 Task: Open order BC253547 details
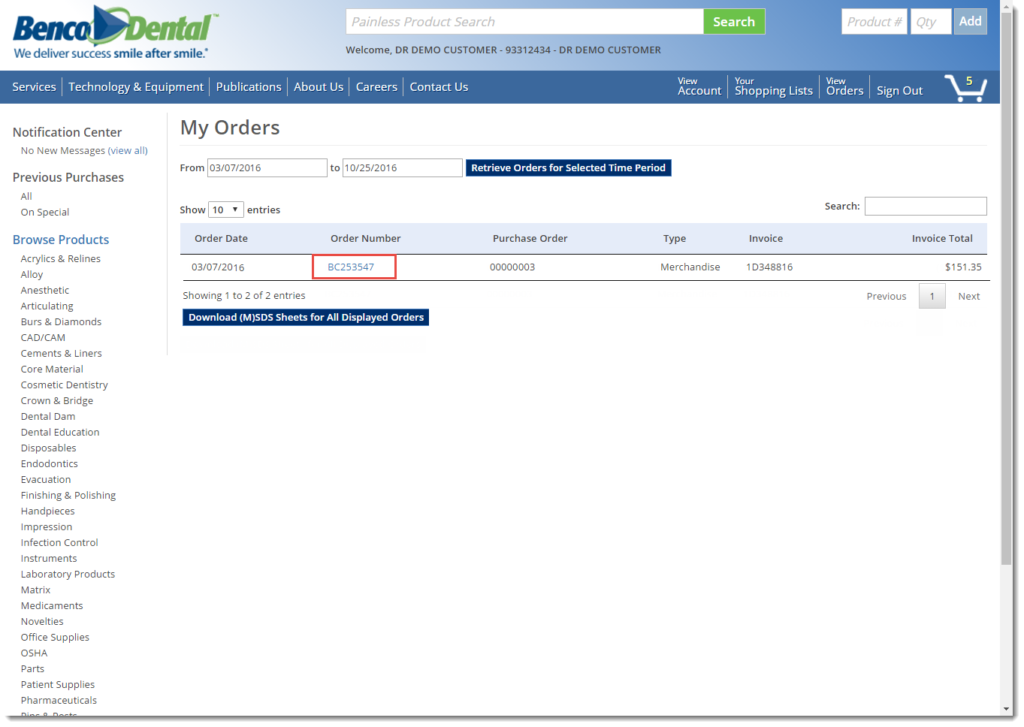(354, 267)
